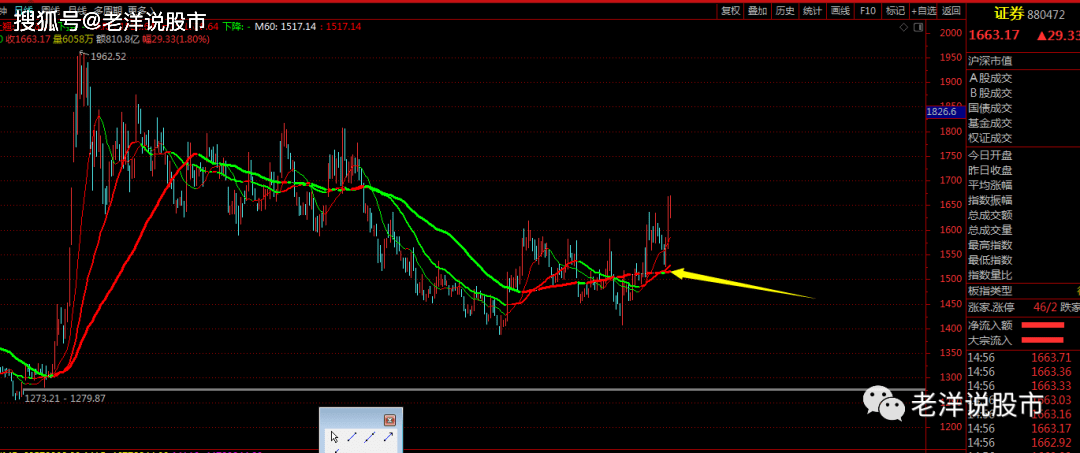The image size is (1080, 453).
Task: Click the red 净流入额 bar indicator
Action: pos(1042,325)
